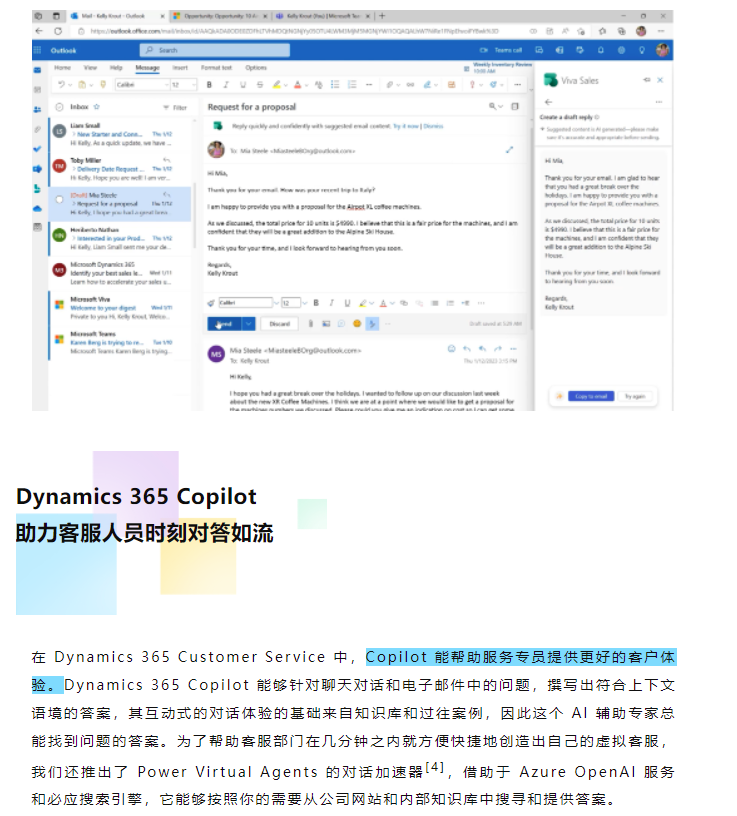The image size is (737, 816).
Task: Click the highlighted Viva Sales icon in compose bar
Action: (x=372, y=324)
